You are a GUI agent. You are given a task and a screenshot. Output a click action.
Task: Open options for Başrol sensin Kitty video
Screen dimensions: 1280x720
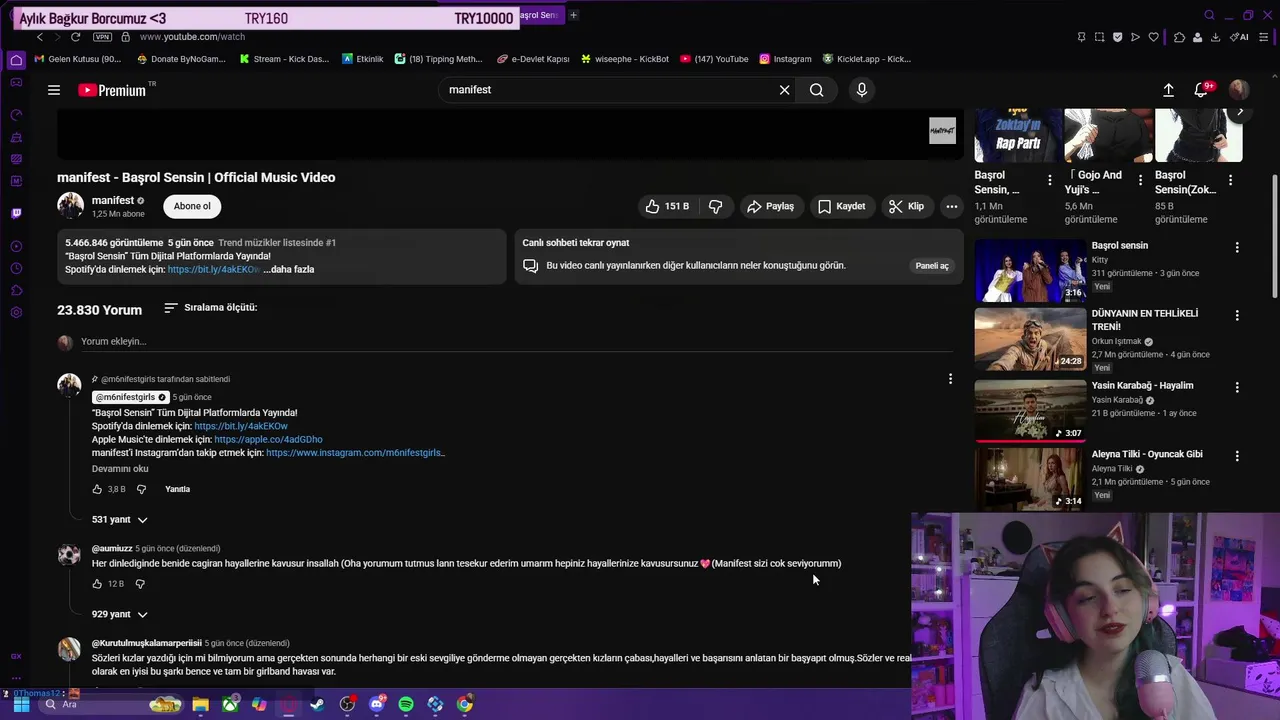[1237, 247]
